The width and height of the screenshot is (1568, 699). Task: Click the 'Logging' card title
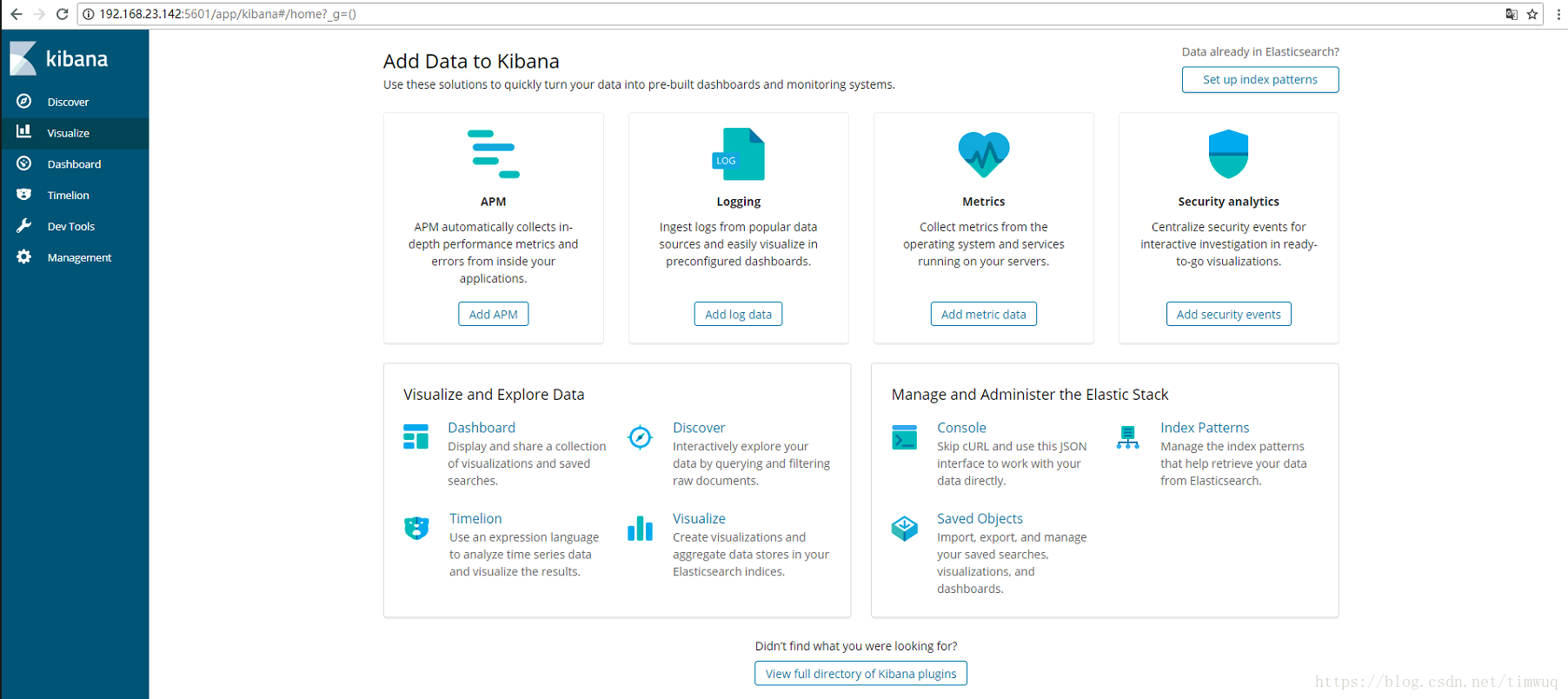pyautogui.click(x=738, y=202)
